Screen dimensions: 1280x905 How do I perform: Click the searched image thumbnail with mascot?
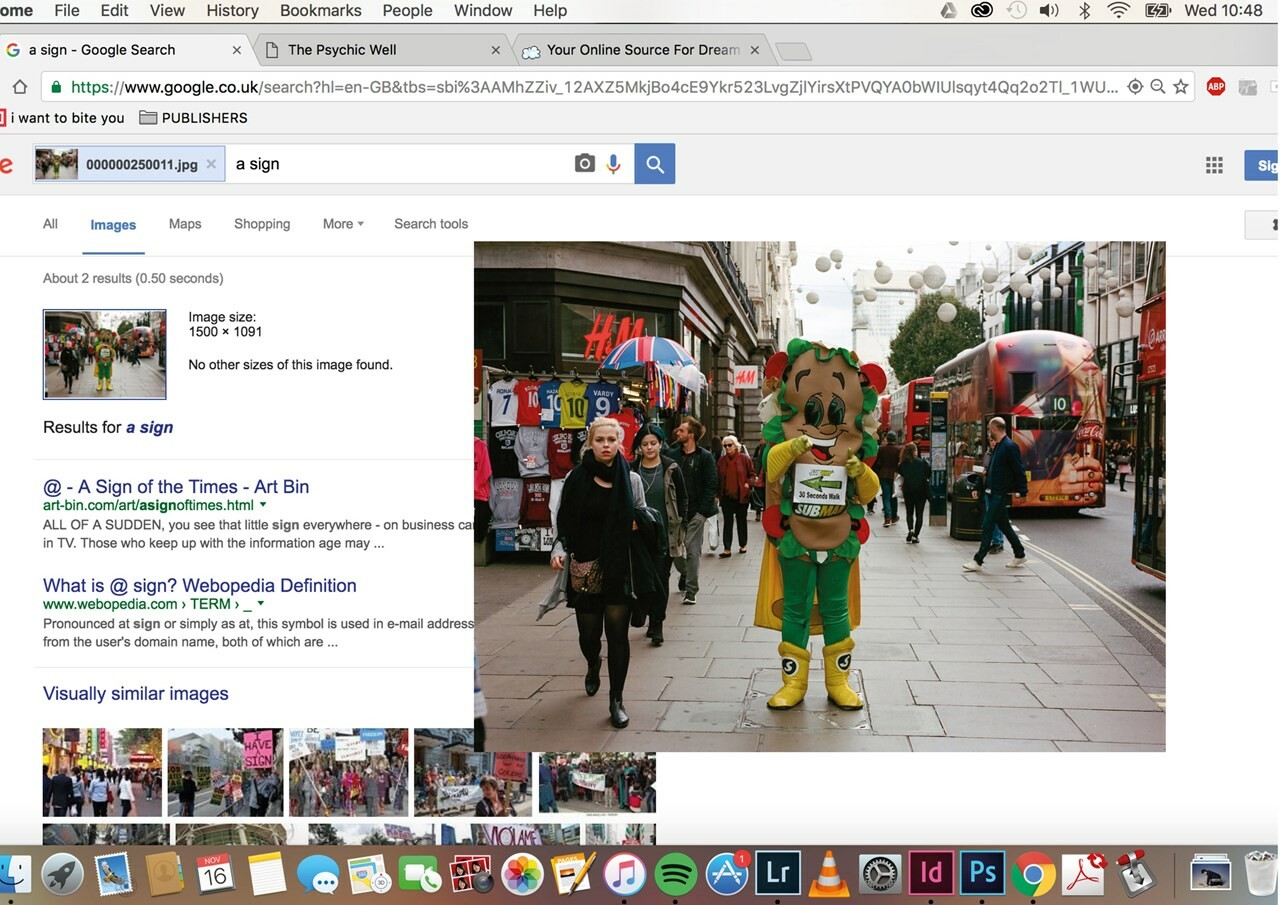point(105,354)
